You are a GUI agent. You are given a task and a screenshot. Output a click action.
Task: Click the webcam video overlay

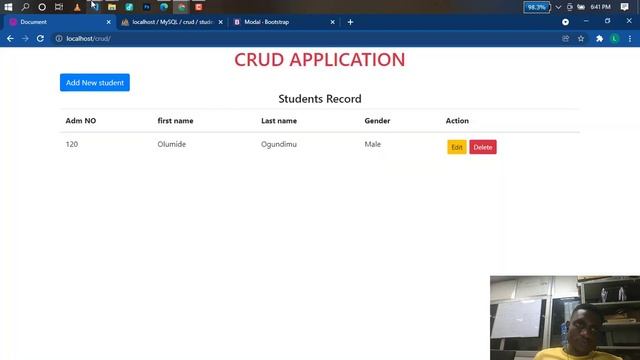tap(565, 318)
